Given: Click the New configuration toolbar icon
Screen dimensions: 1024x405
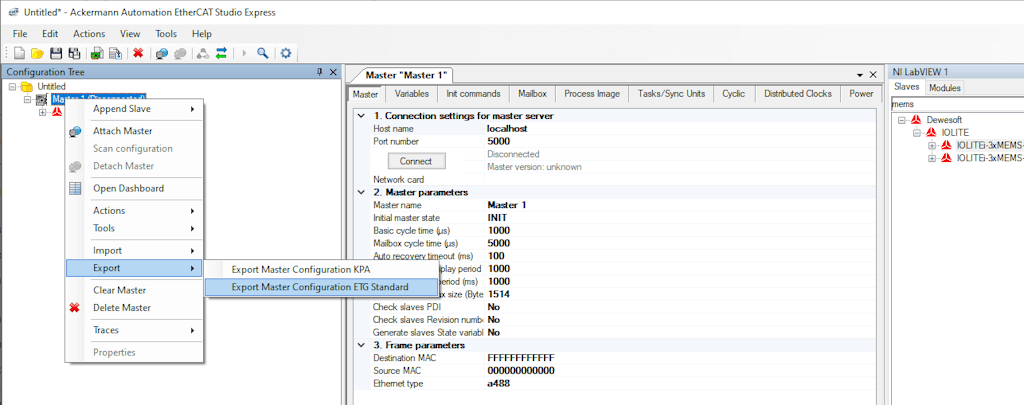Looking at the screenshot, I should (20, 54).
